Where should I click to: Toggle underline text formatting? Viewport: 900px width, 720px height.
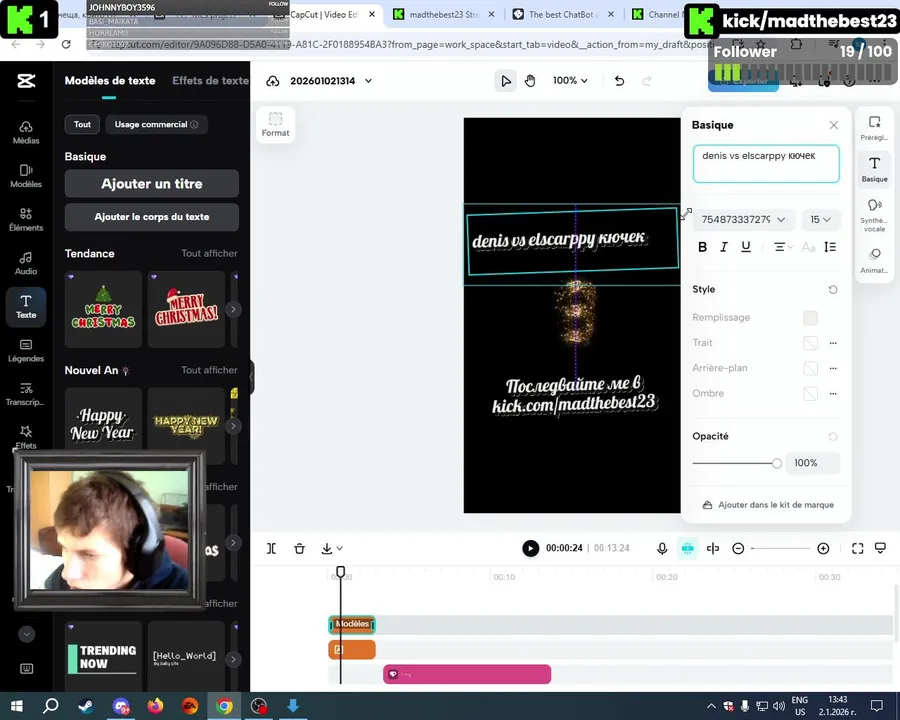pyautogui.click(x=746, y=247)
